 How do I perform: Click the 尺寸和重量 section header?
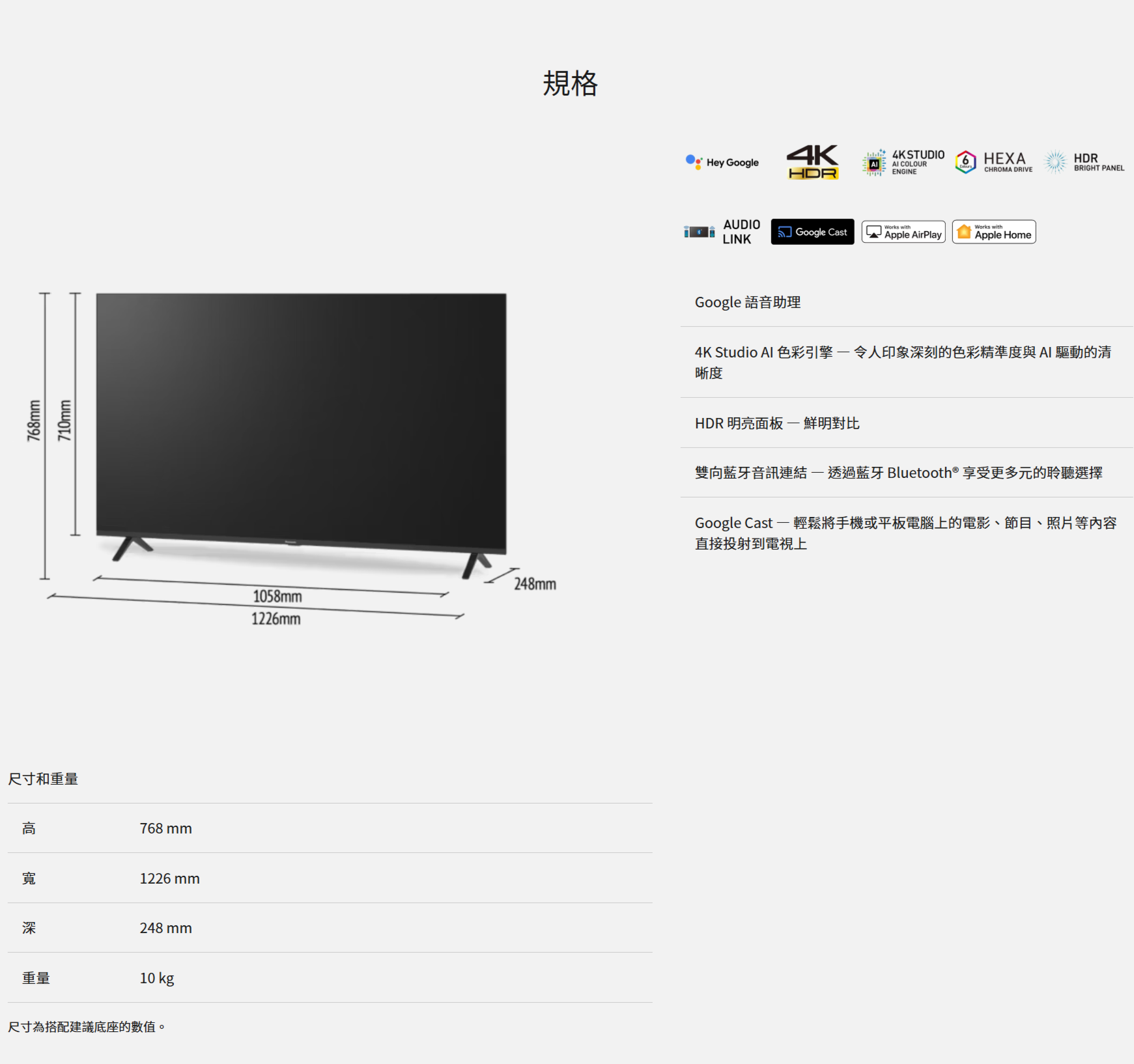[x=43, y=779]
